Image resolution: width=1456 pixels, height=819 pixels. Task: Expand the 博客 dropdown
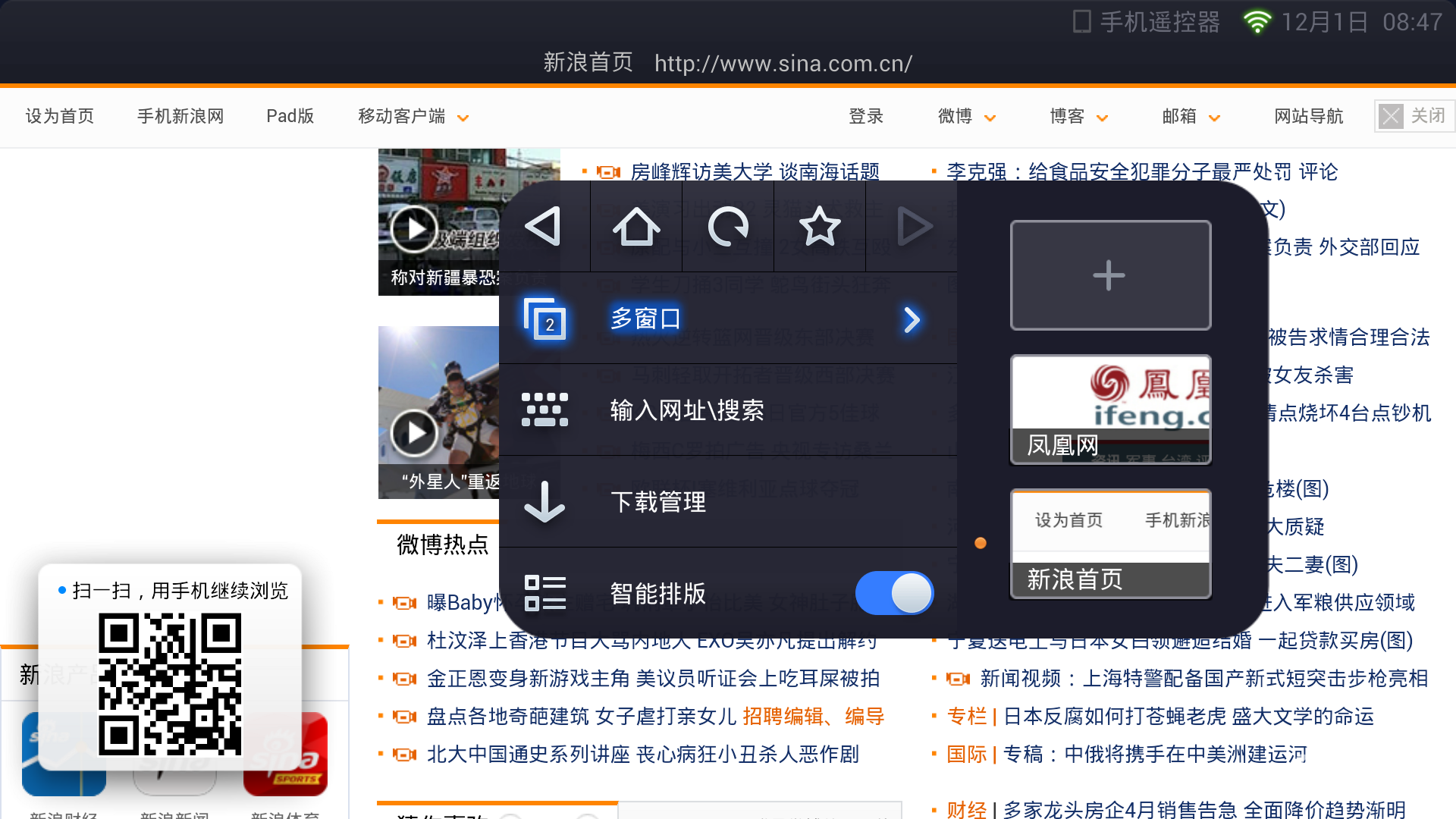1079,116
